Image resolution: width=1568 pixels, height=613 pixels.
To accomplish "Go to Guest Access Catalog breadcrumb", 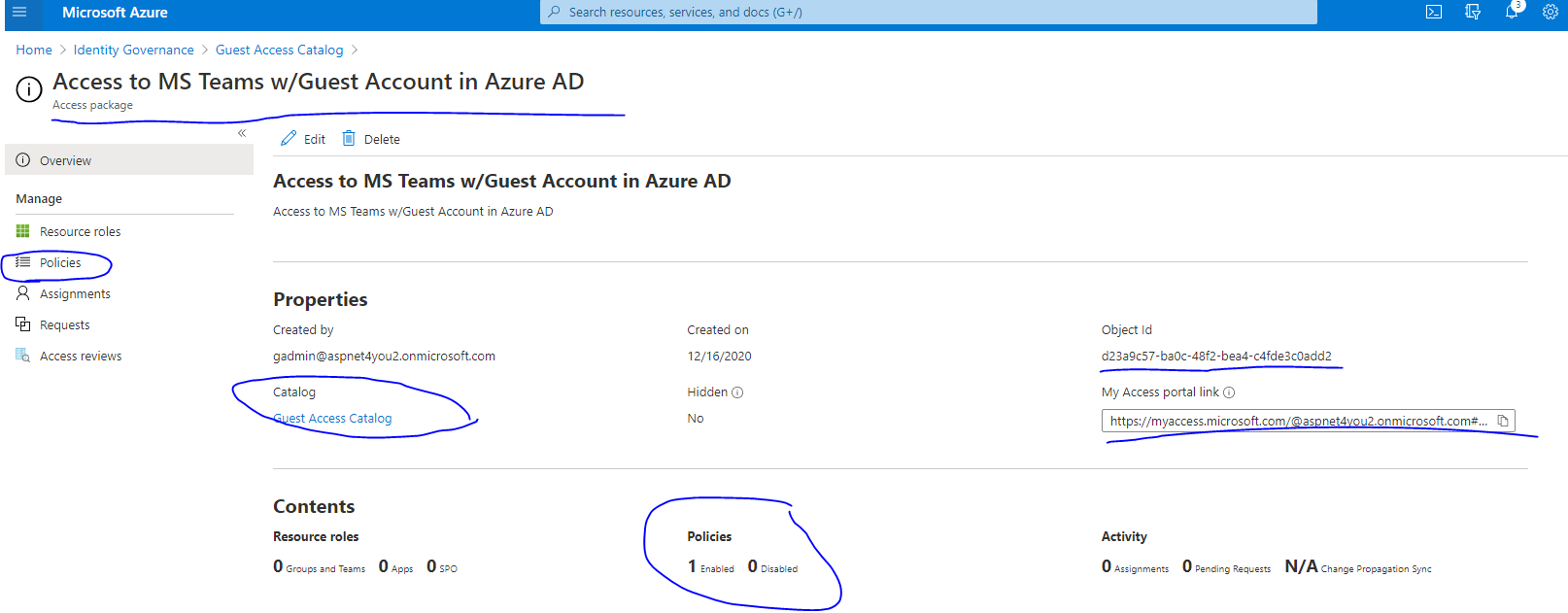I will click(x=279, y=50).
